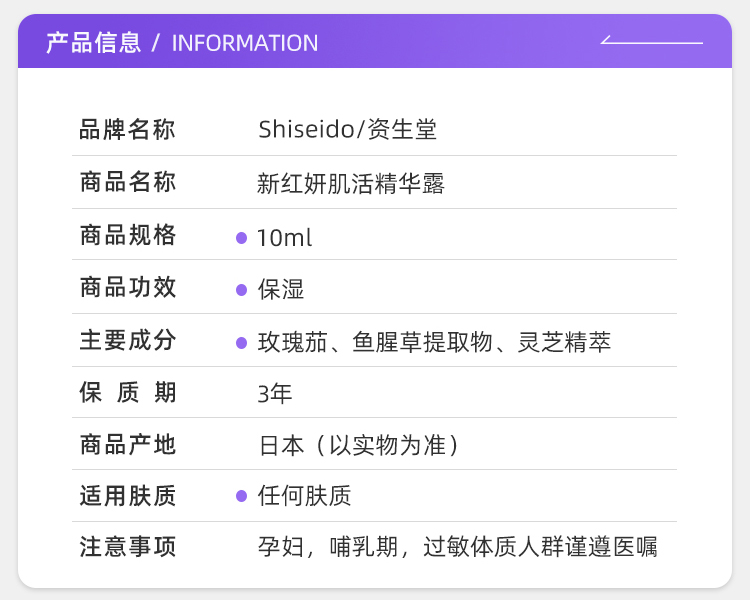Click the Shiseido/资生堂 brand value
The height and width of the screenshot is (600, 750).
coord(347,130)
